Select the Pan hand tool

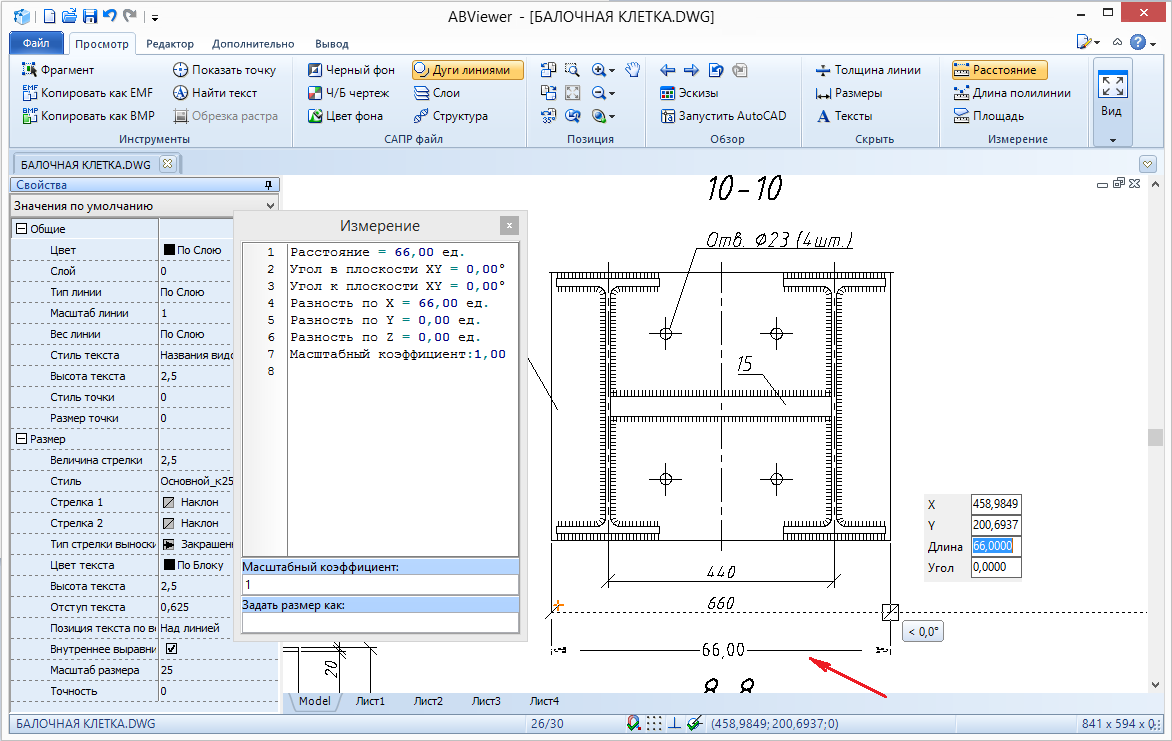[x=632, y=69]
